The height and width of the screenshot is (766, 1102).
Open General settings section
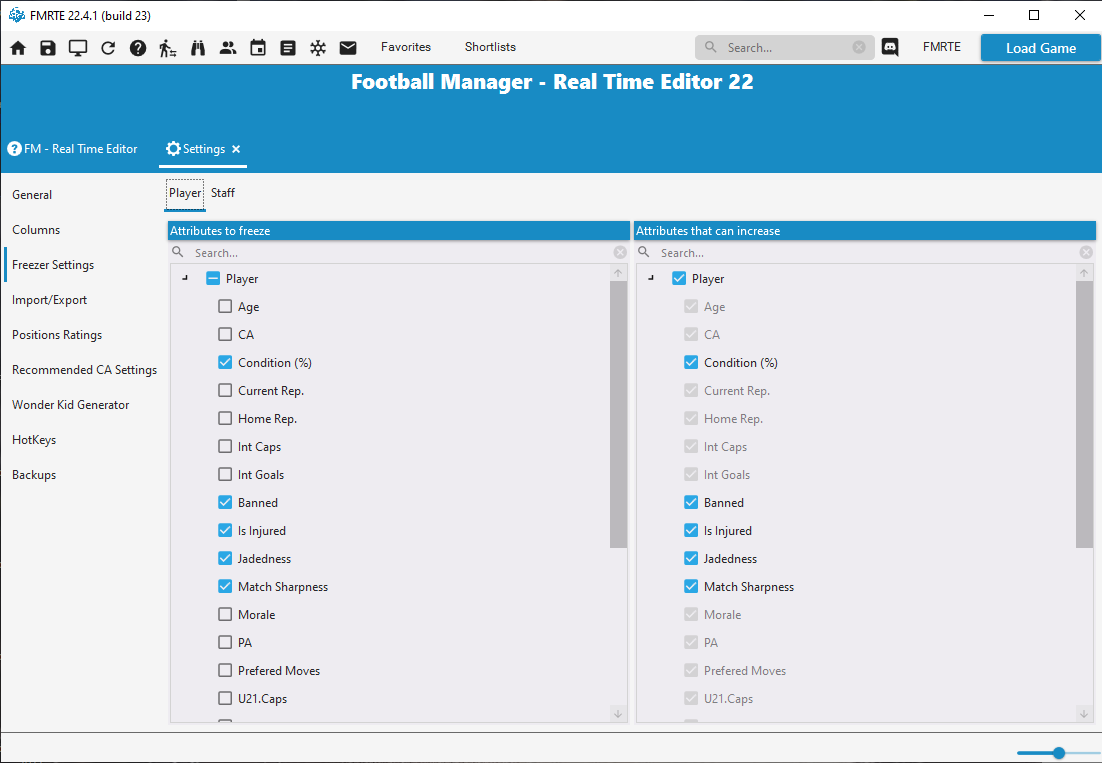pyautogui.click(x=32, y=195)
